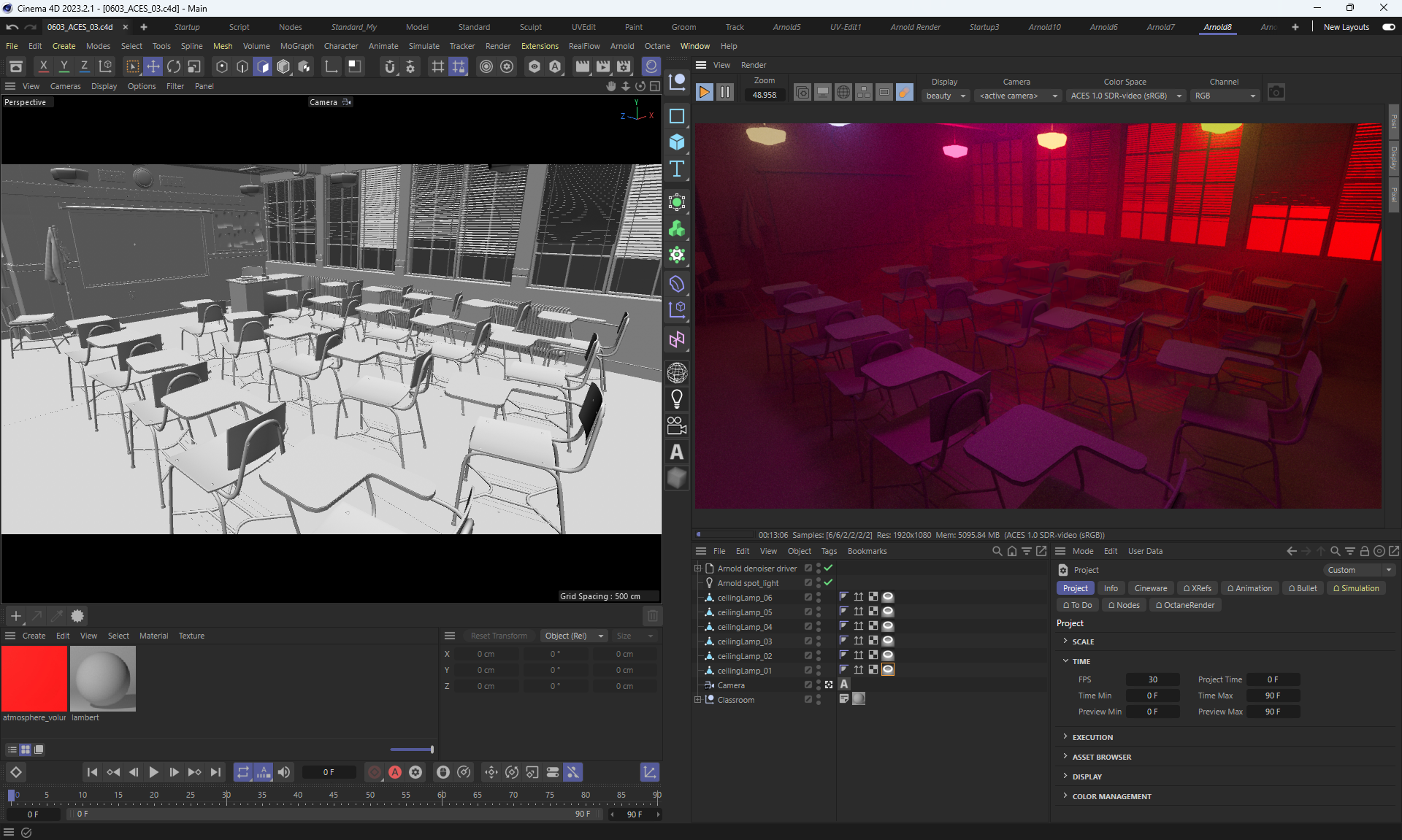Image resolution: width=1402 pixels, height=840 pixels.
Task: Select the red atmosphere_volume material swatch
Action: (x=34, y=679)
